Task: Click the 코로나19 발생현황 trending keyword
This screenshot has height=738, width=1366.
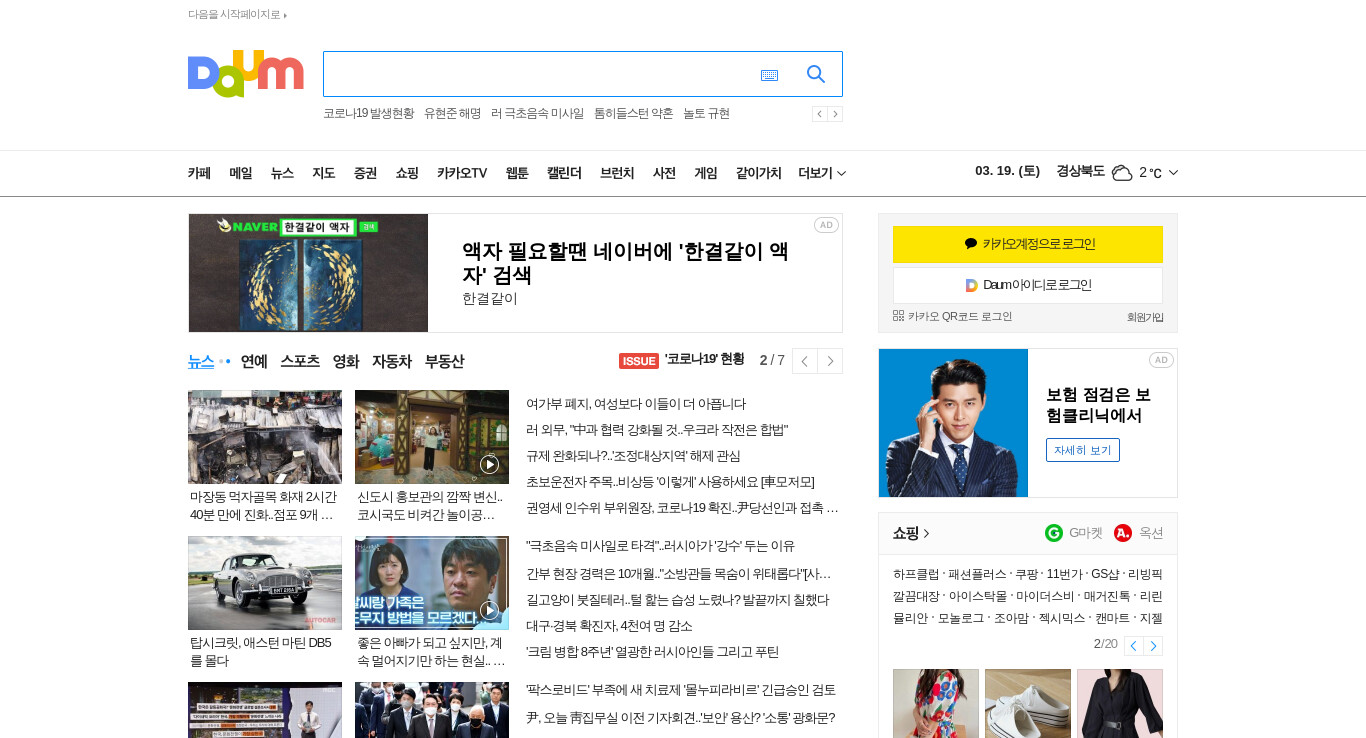Action: [x=368, y=114]
